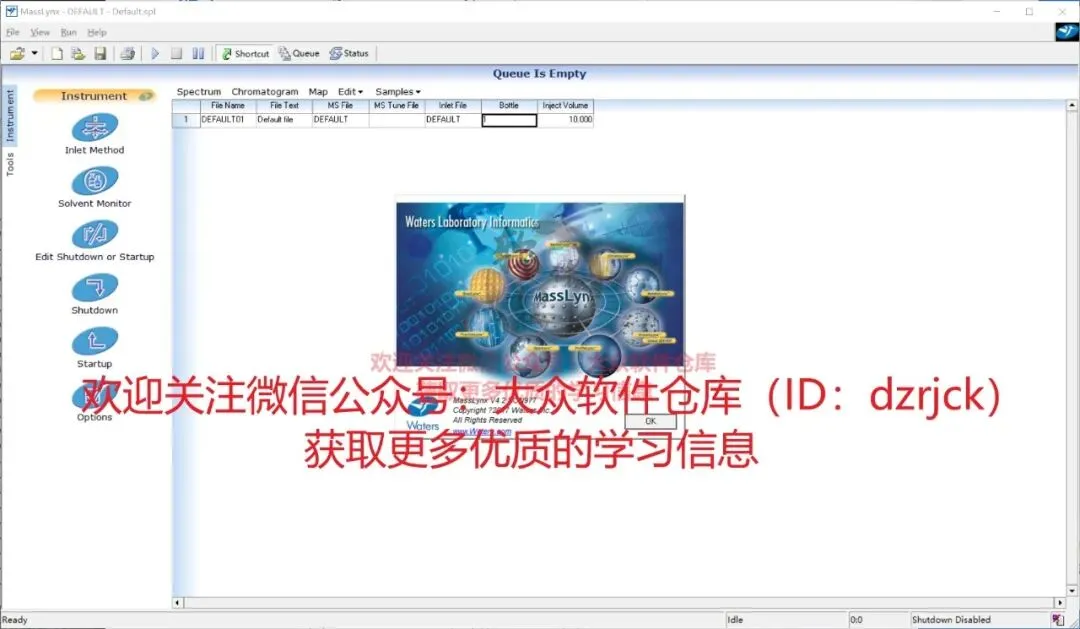Click the status bar icon at bottom right
This screenshot has width=1080, height=629.
tap(1057, 620)
